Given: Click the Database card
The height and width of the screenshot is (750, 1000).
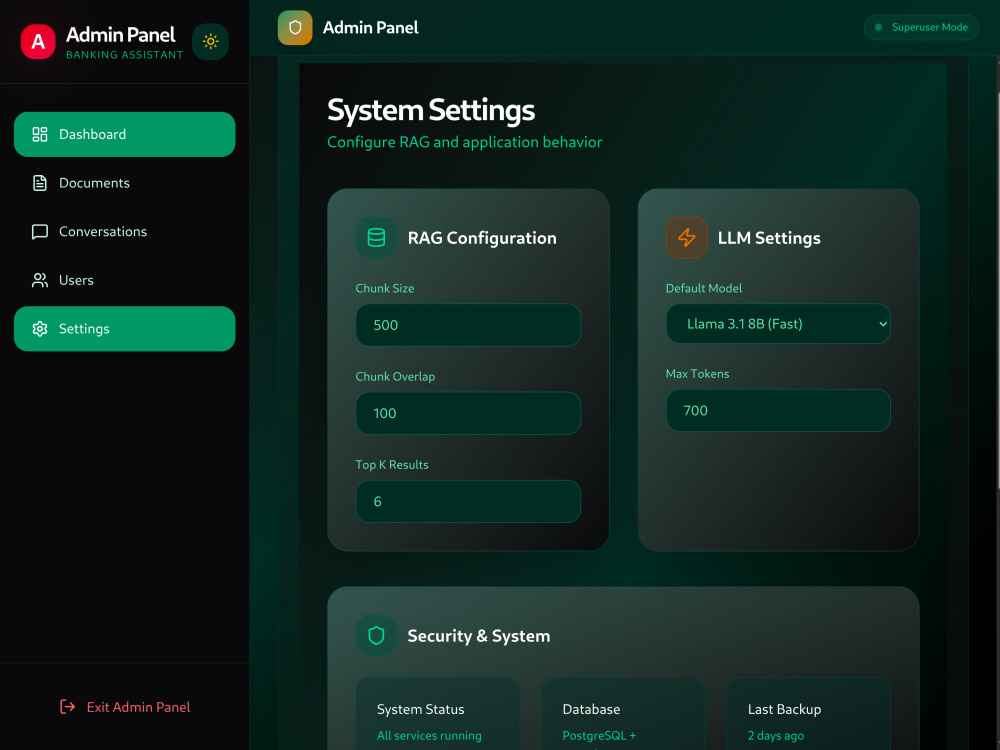Looking at the screenshot, I should click(623, 714).
